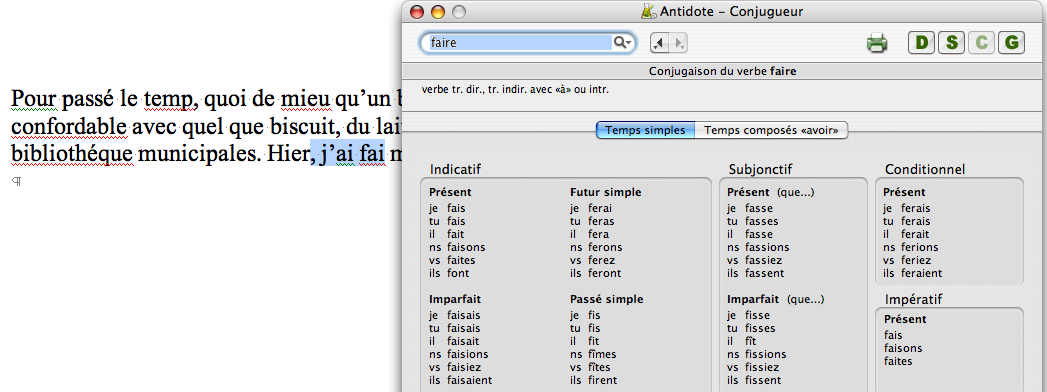Image resolution: width=1047 pixels, height=392 pixels.
Task: Click 'ns fissions' in Subjonctif Imparfait
Action: (x=757, y=355)
